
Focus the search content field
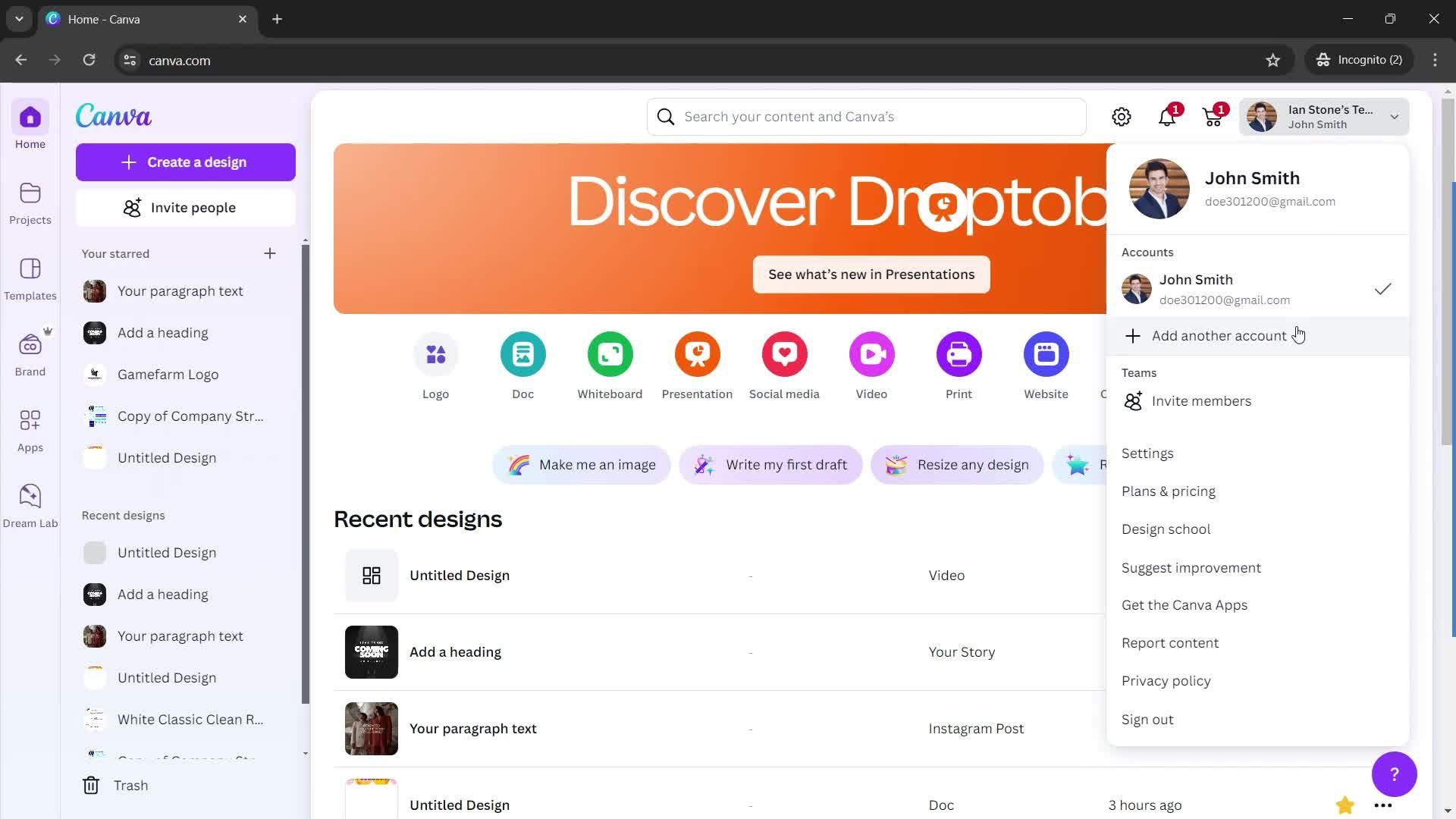(x=867, y=117)
